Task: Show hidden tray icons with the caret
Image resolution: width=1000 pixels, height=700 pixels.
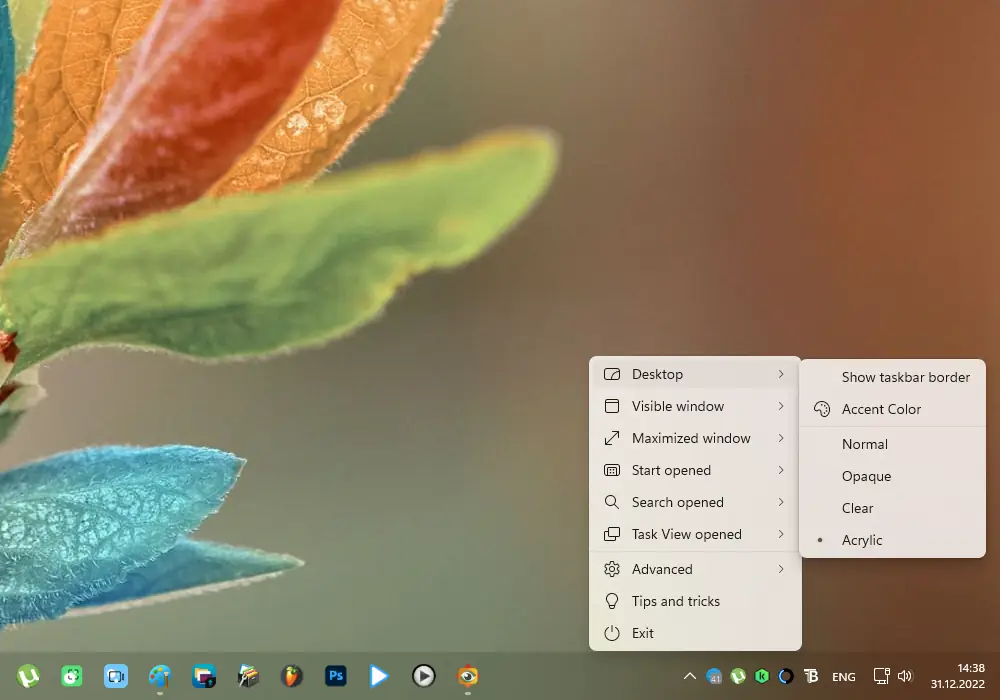Action: click(689, 676)
